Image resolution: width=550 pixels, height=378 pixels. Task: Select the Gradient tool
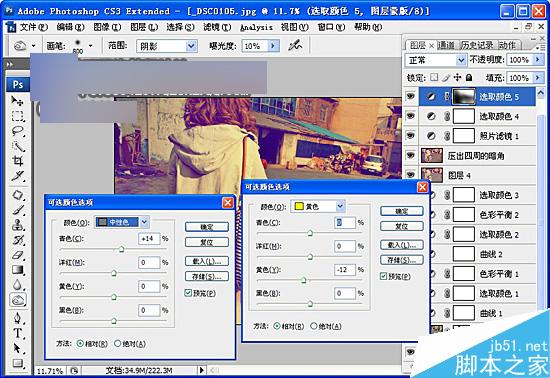17,270
